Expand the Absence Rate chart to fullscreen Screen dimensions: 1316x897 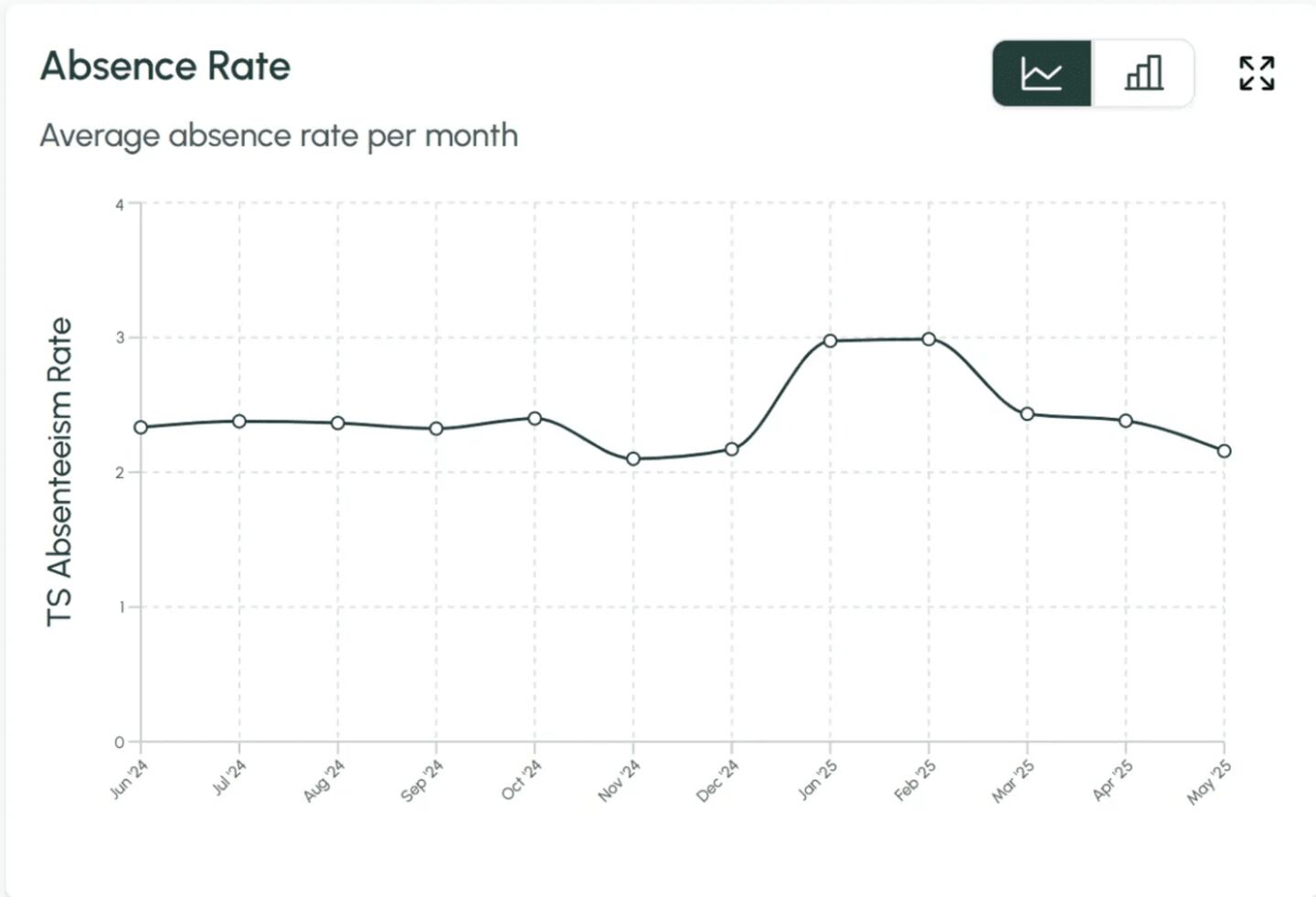tap(1257, 73)
